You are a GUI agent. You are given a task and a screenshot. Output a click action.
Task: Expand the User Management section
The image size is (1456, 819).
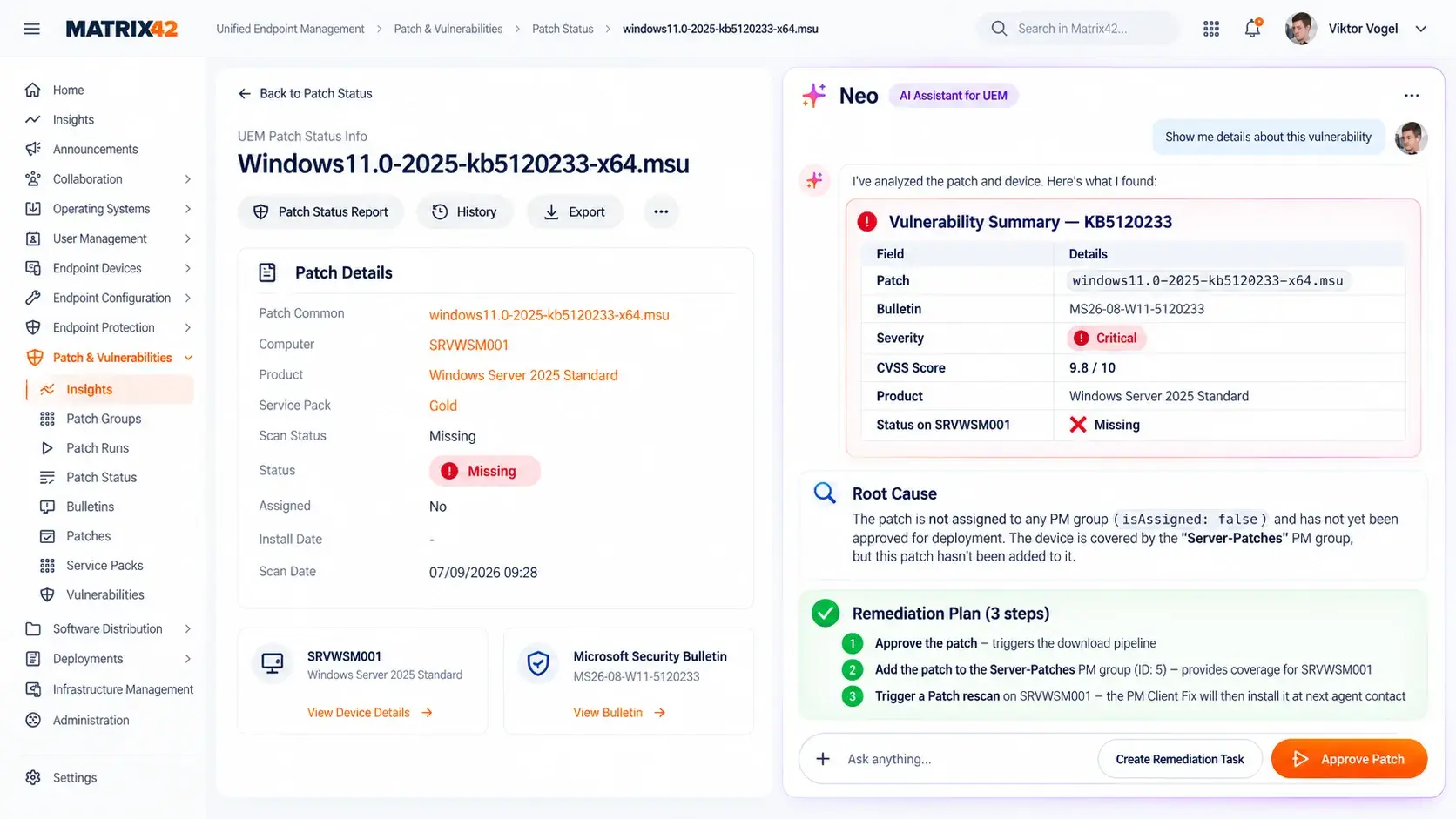tap(188, 238)
